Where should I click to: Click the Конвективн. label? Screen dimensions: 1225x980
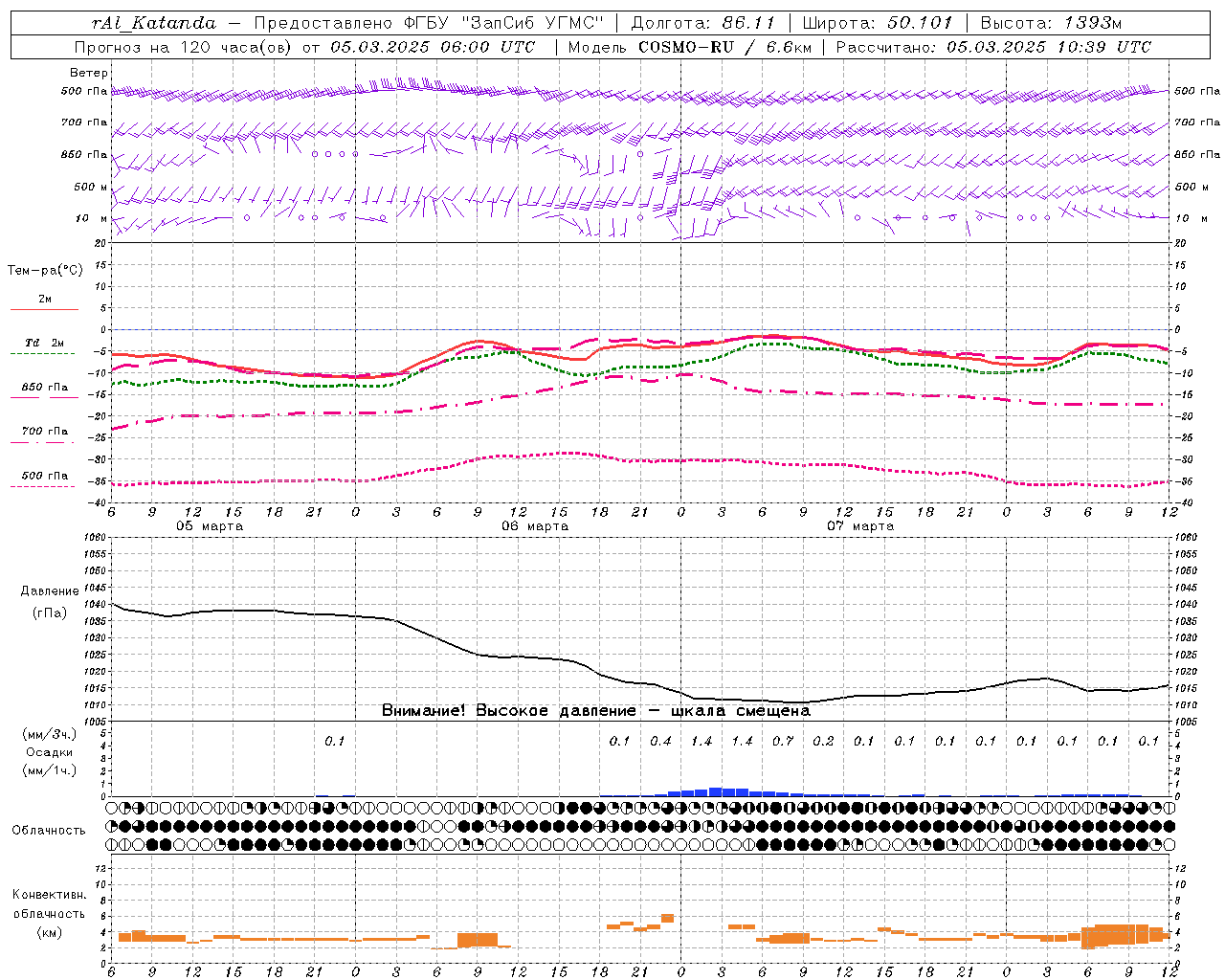click(x=49, y=895)
